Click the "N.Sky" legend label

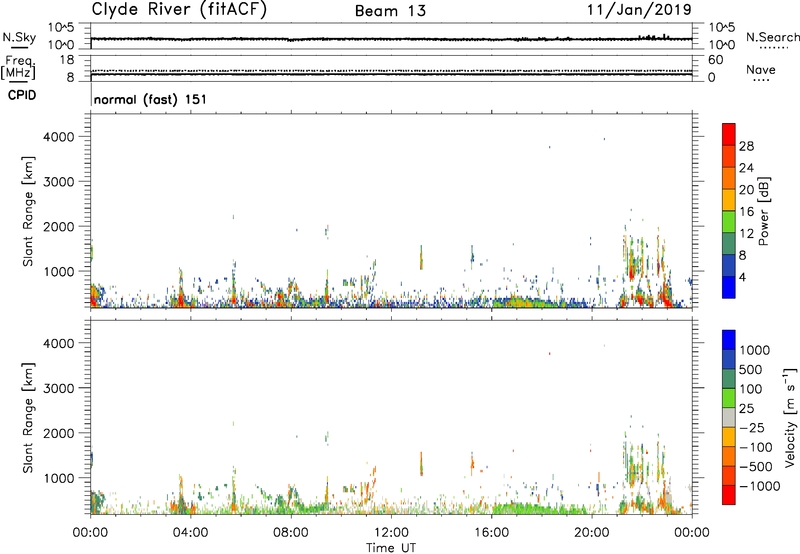tap(19, 37)
